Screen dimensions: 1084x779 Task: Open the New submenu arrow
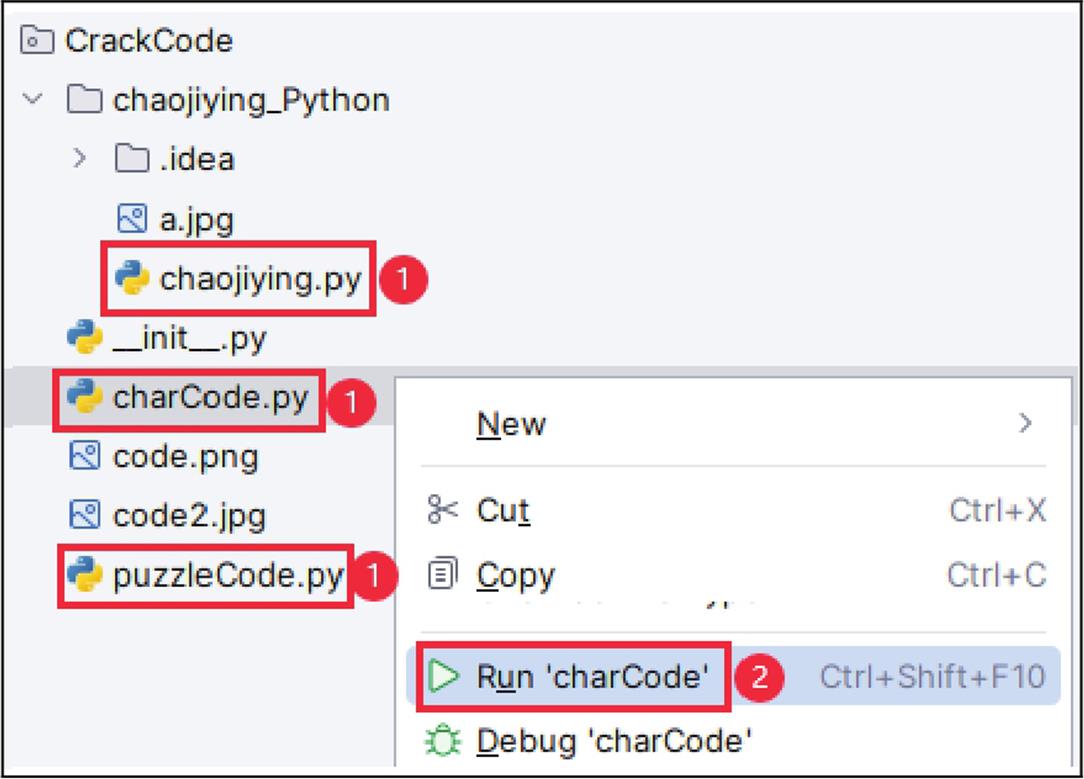(1024, 424)
